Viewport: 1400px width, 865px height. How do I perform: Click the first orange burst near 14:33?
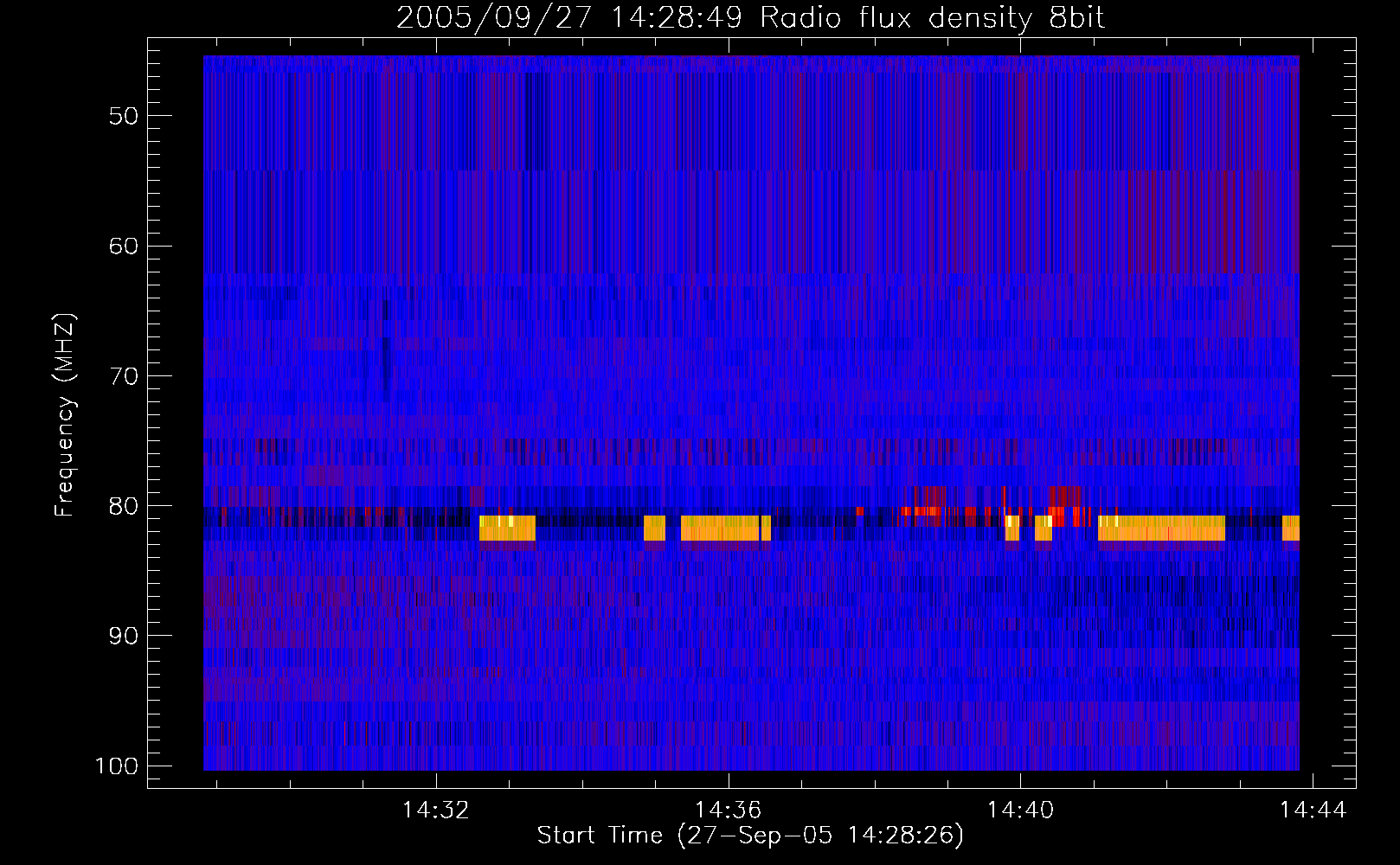507,528
